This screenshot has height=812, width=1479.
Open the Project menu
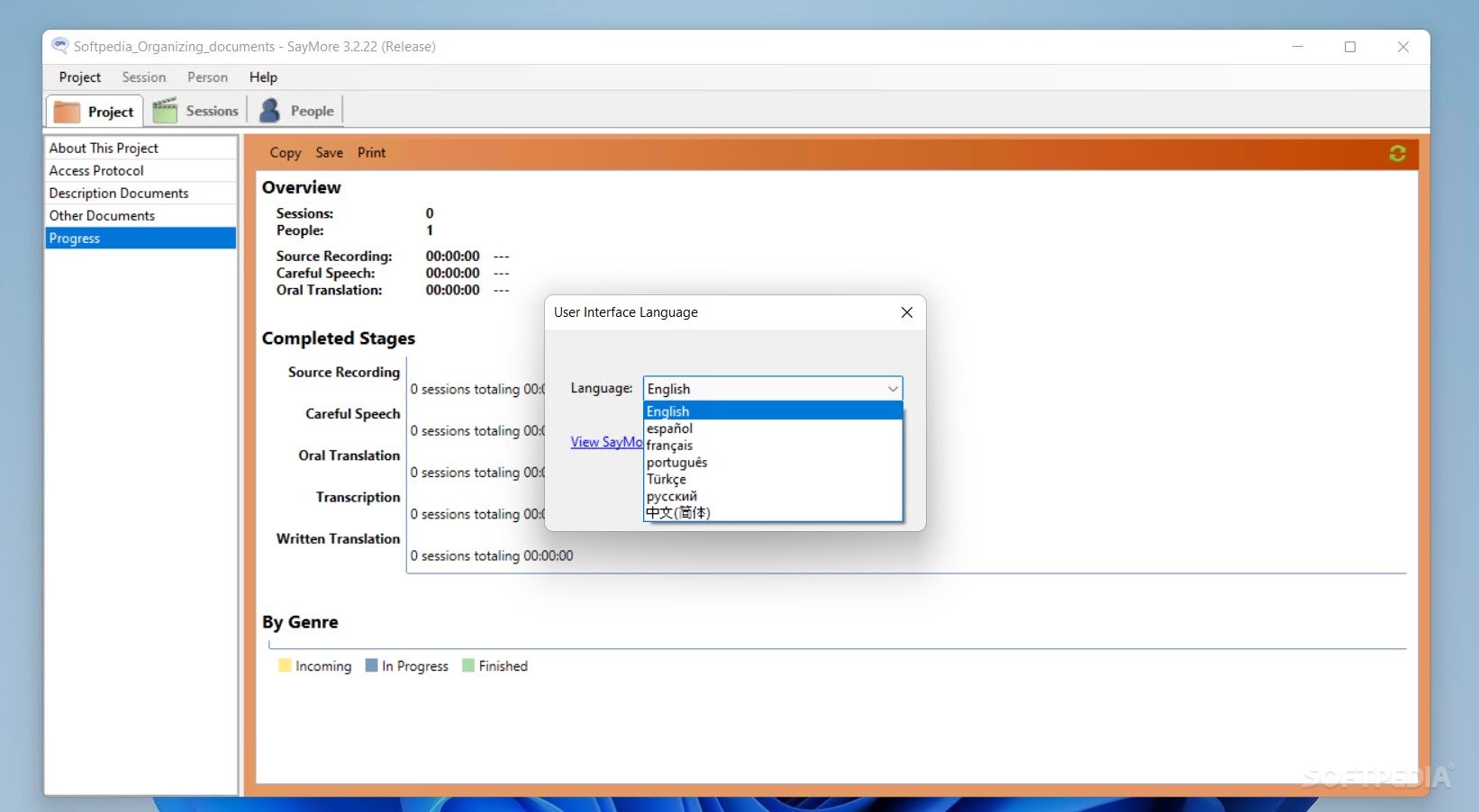[80, 77]
